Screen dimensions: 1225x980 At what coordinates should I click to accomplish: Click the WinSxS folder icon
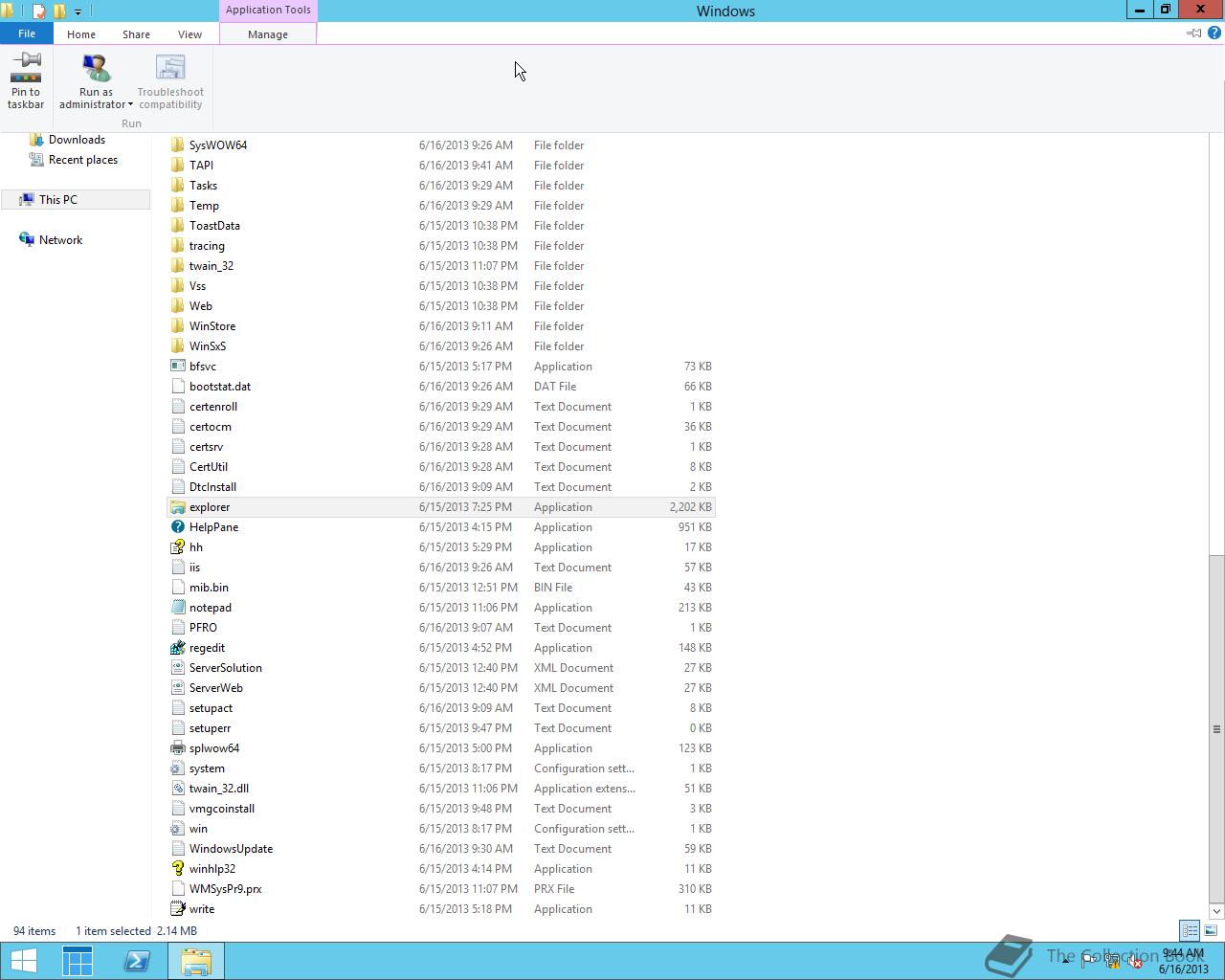pos(177,346)
